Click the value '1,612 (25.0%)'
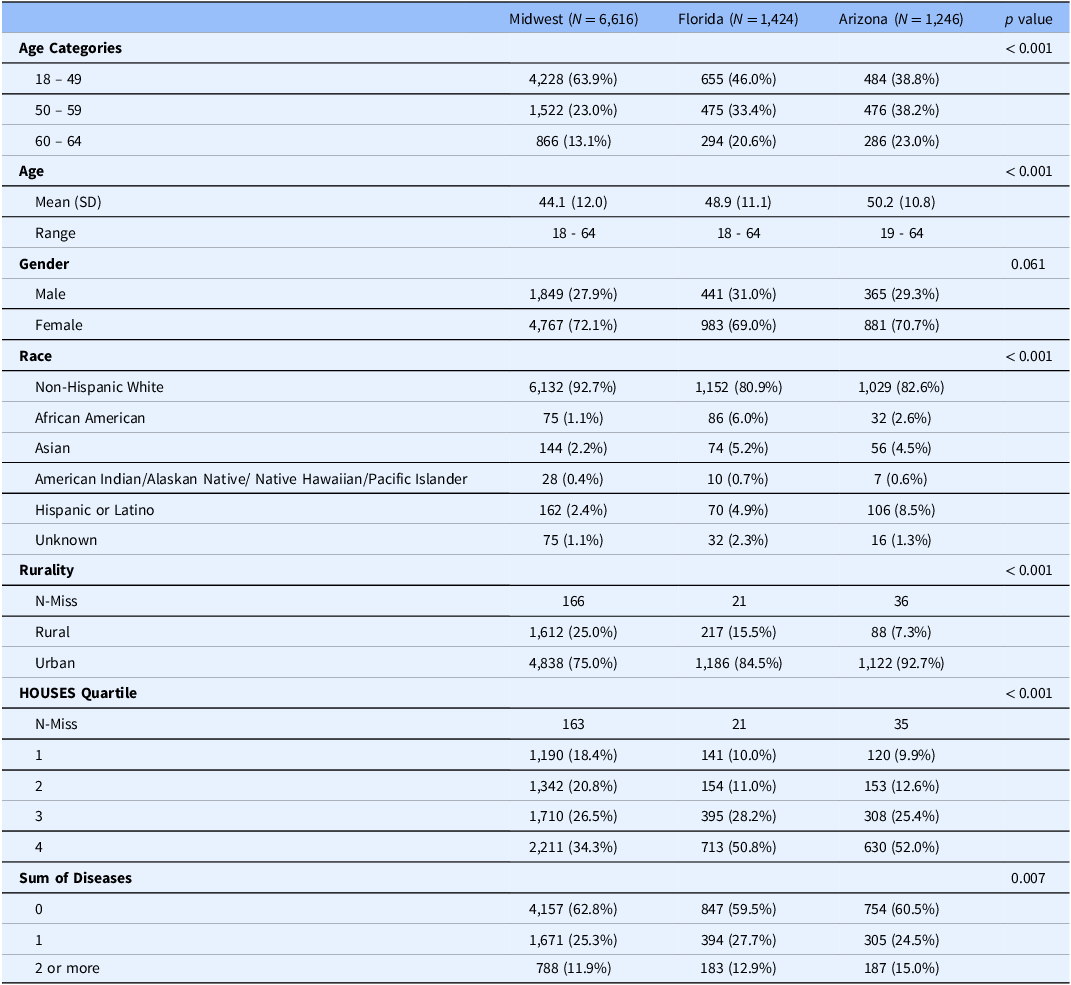This screenshot has width=1071, height=985. click(573, 632)
